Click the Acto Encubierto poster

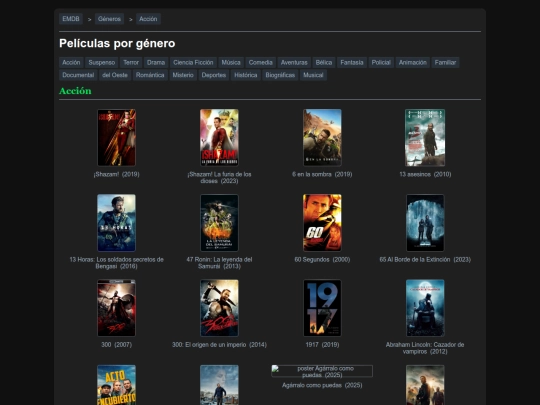click(116, 385)
